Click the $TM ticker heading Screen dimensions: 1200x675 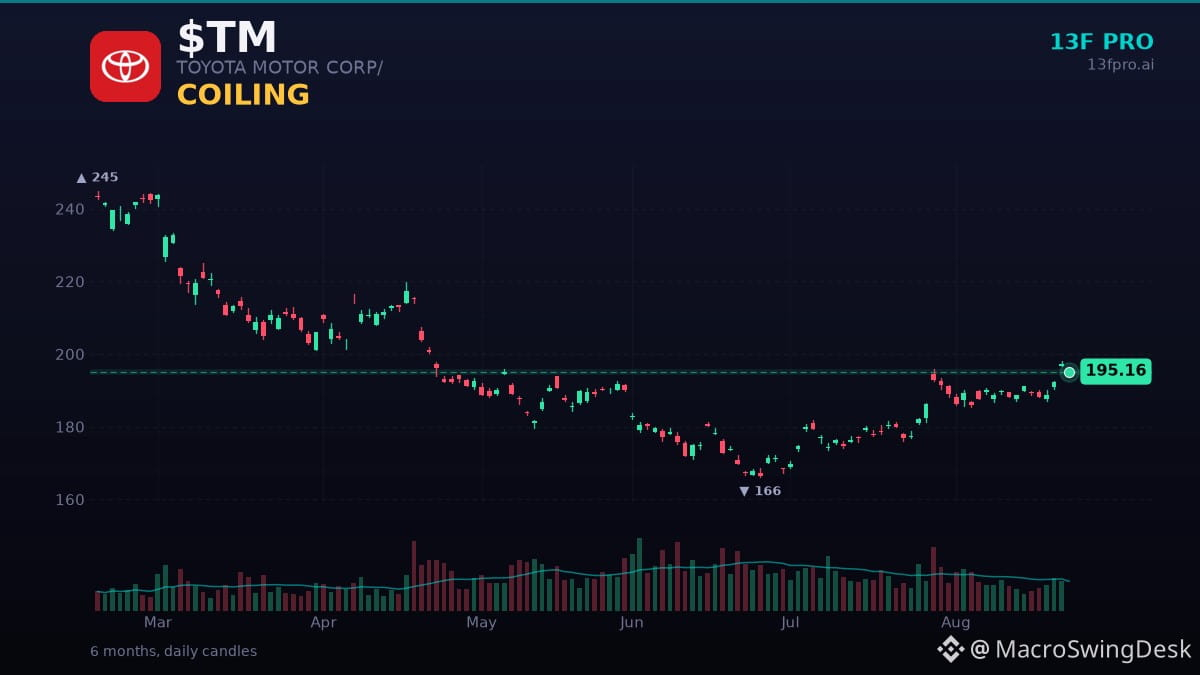[x=227, y=38]
